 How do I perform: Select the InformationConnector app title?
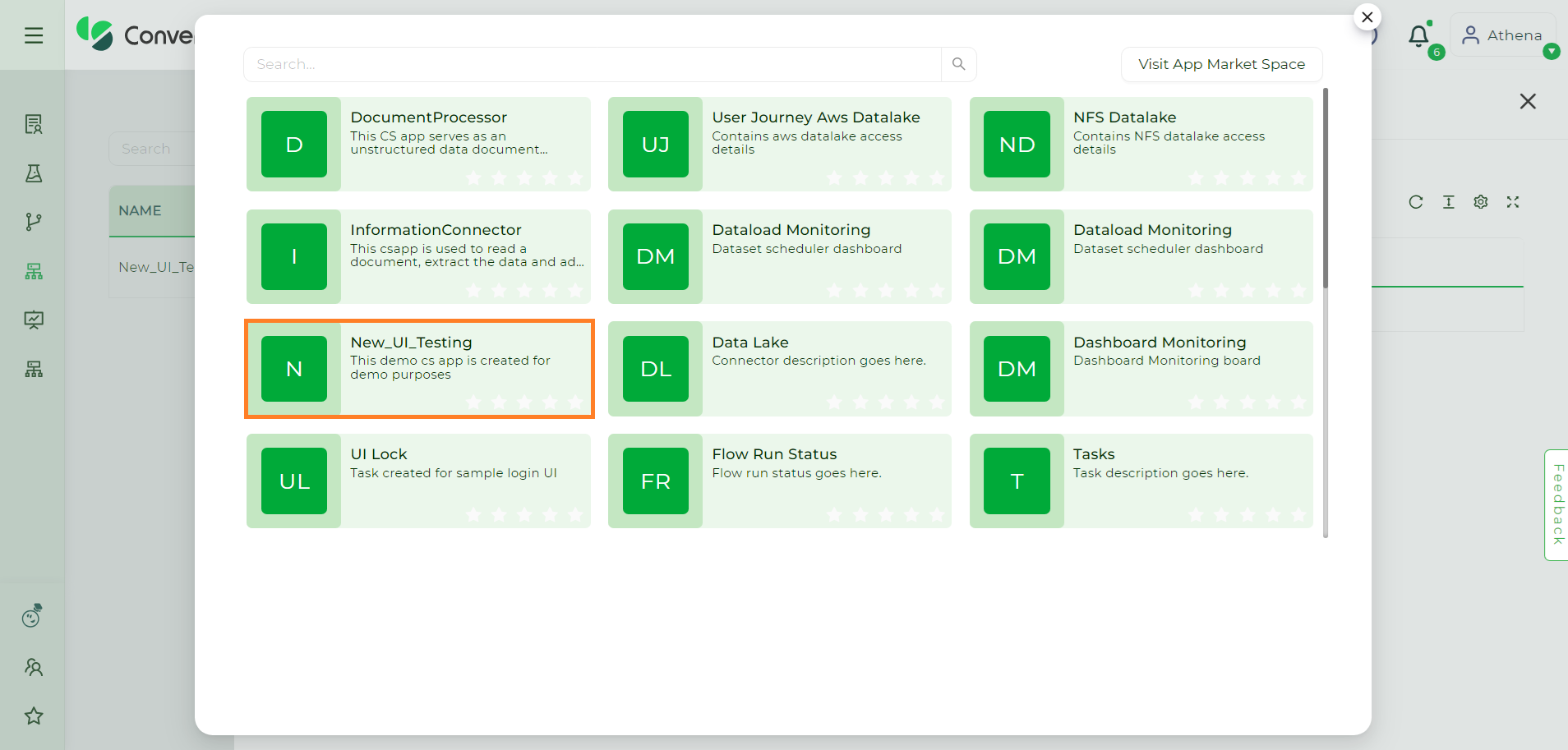click(436, 230)
